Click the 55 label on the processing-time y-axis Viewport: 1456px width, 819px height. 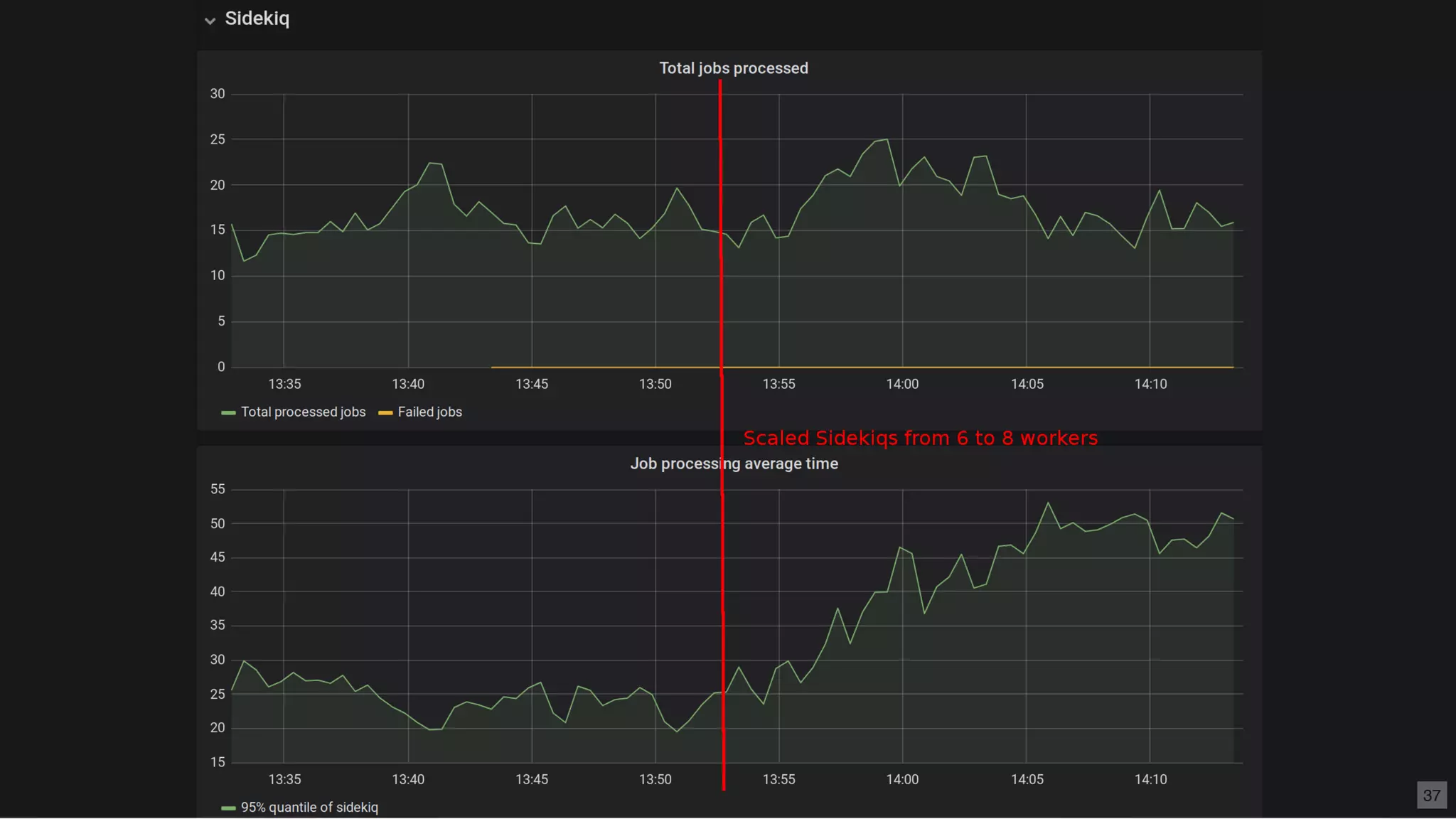(218, 489)
